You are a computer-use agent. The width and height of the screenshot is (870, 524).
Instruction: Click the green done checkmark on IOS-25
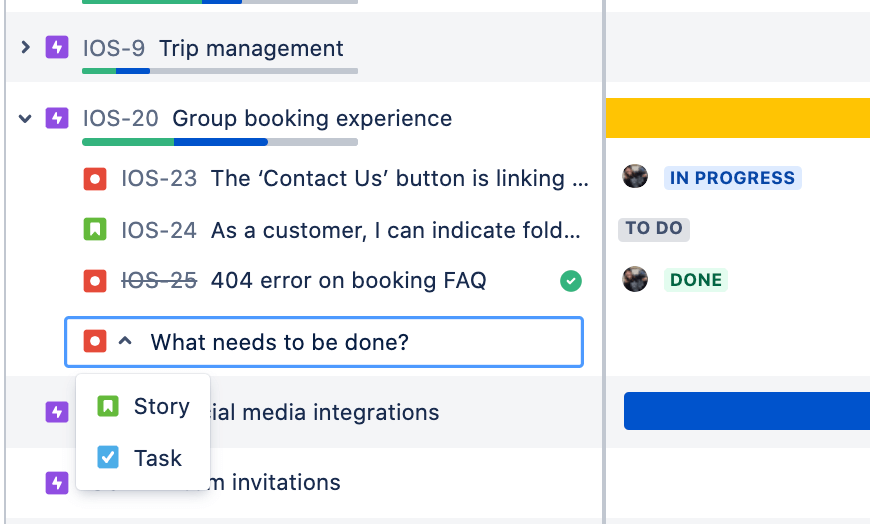[x=570, y=281]
